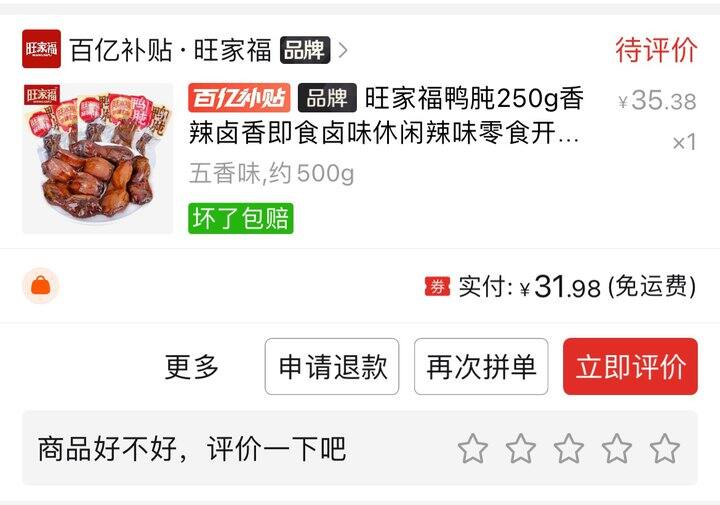Image resolution: width=720 pixels, height=505 pixels.
Task: Select the first rating star
Action: tap(472, 448)
